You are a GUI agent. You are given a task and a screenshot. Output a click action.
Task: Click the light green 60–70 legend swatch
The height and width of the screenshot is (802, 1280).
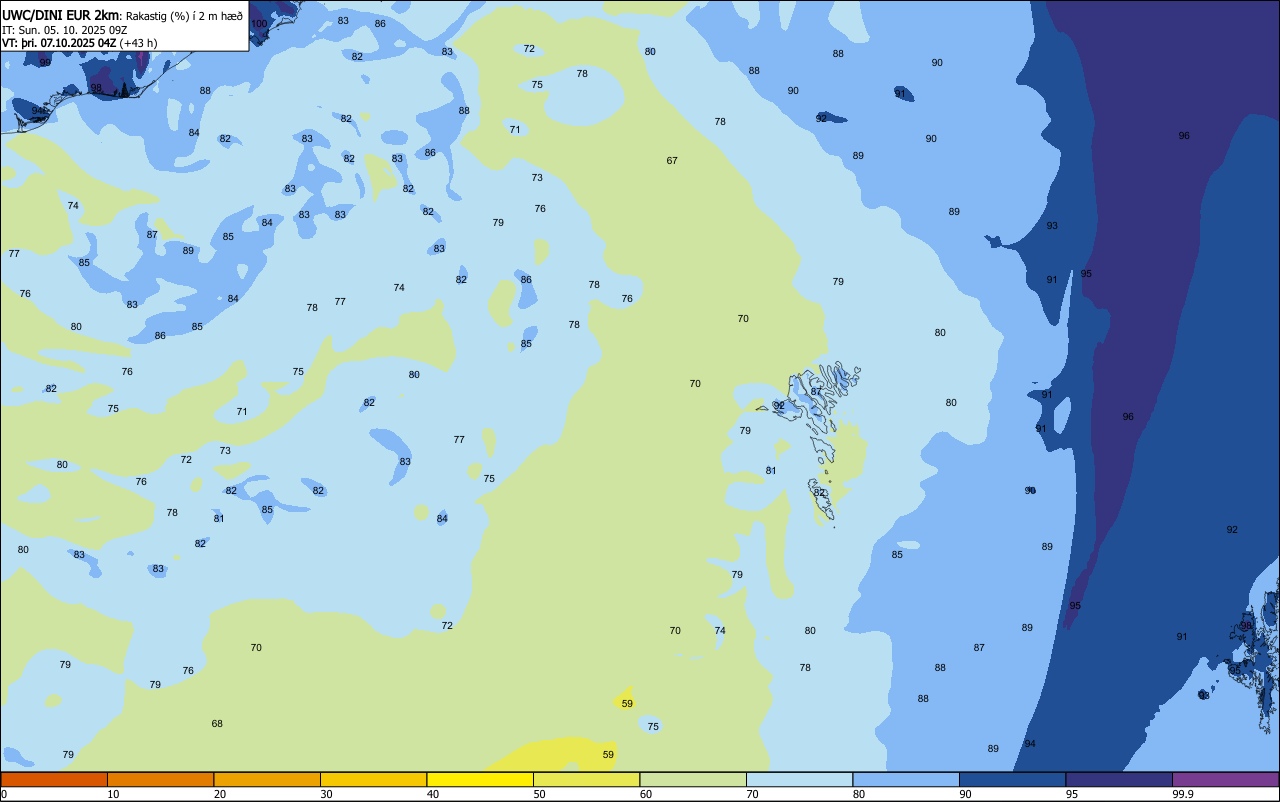tap(693, 779)
